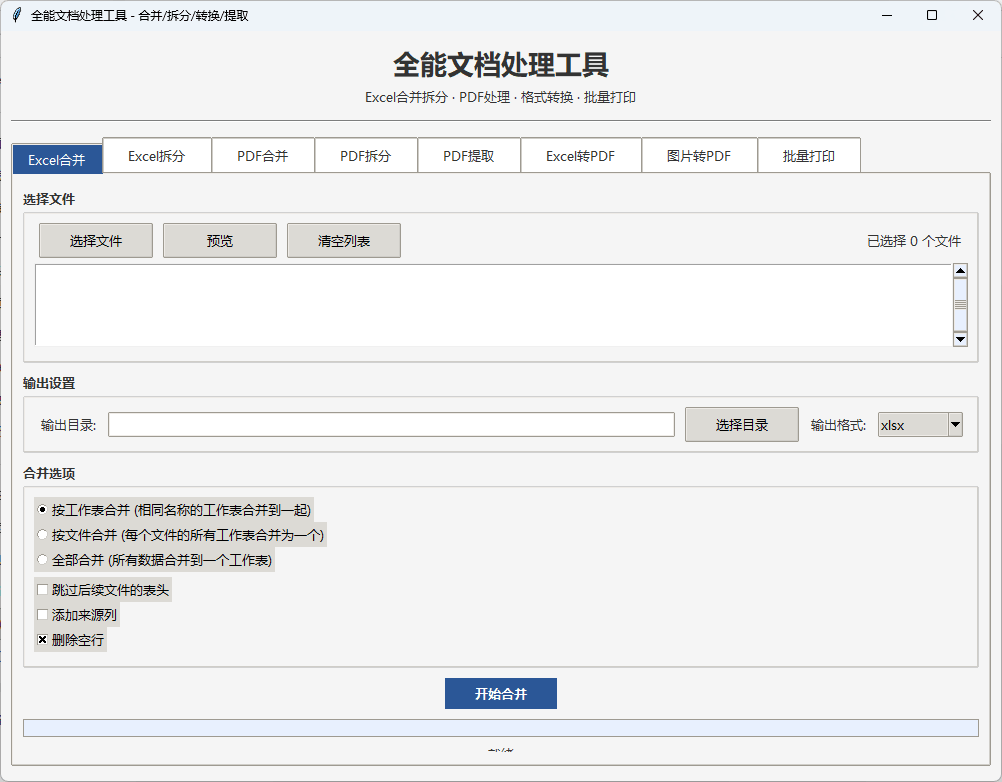Image resolution: width=1002 pixels, height=782 pixels.
Task: Maximize the window
Action: point(932,15)
